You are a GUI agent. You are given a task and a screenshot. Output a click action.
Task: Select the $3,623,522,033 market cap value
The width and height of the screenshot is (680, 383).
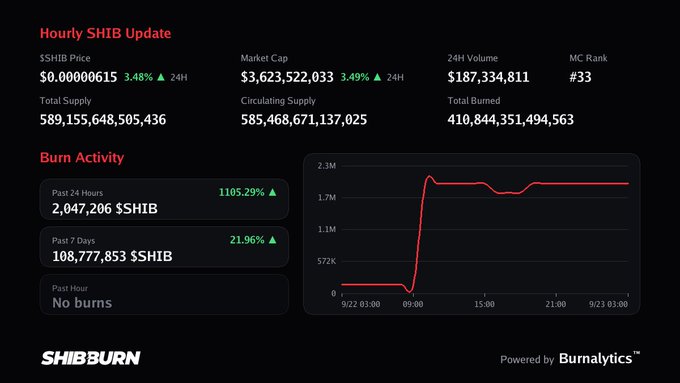287,77
